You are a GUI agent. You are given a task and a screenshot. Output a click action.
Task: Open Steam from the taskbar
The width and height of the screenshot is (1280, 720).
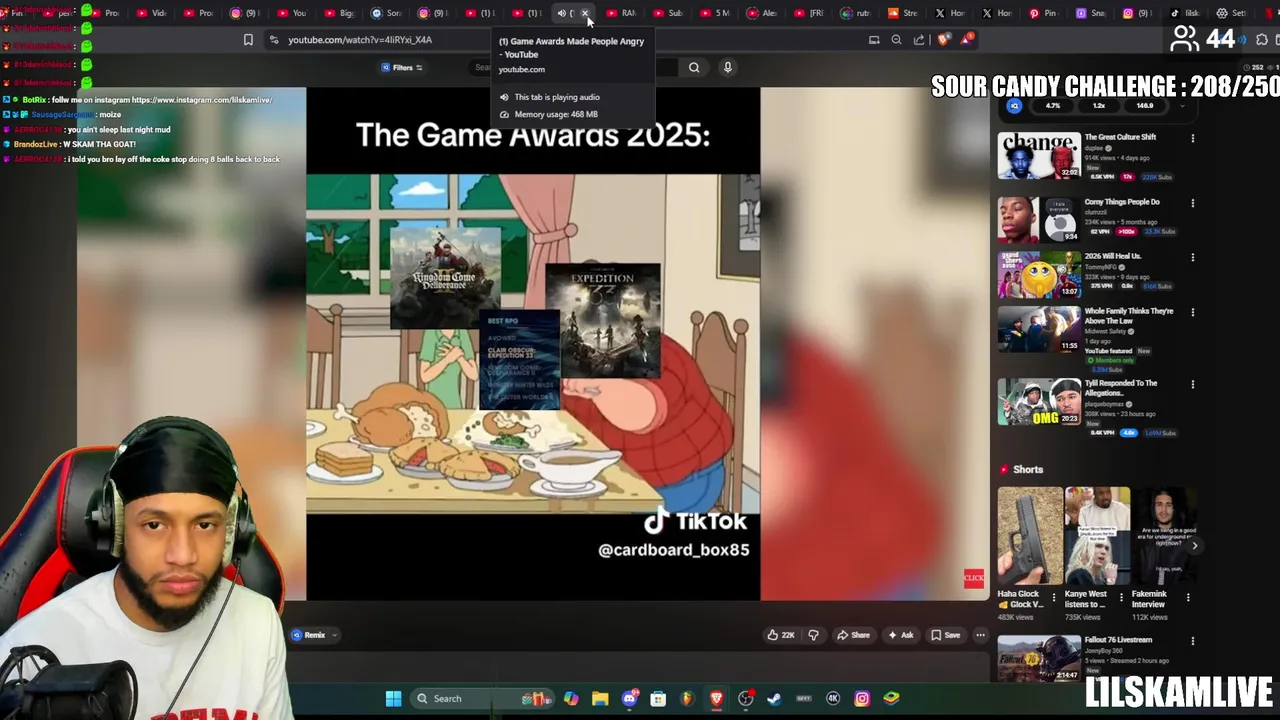pos(774,699)
